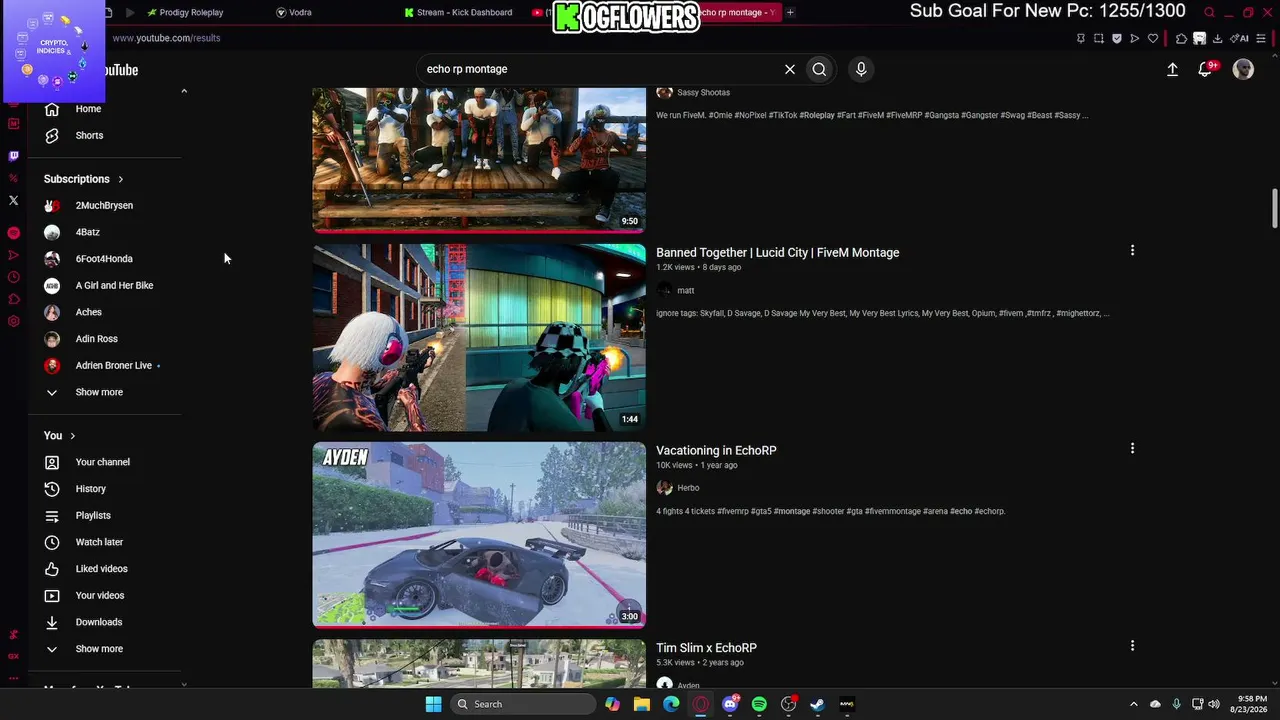Screen dimensions: 1280x720
Task: Switch to the Prodigy Roleplay tab
Action: coord(191,12)
